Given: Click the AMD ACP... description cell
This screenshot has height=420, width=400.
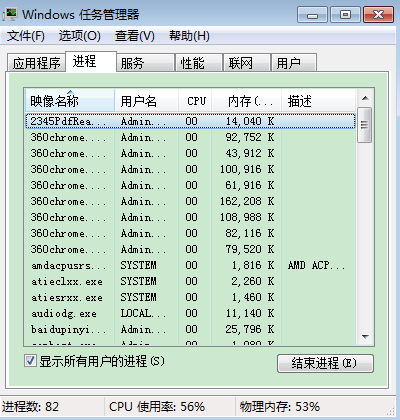Looking at the screenshot, I should (316, 265).
